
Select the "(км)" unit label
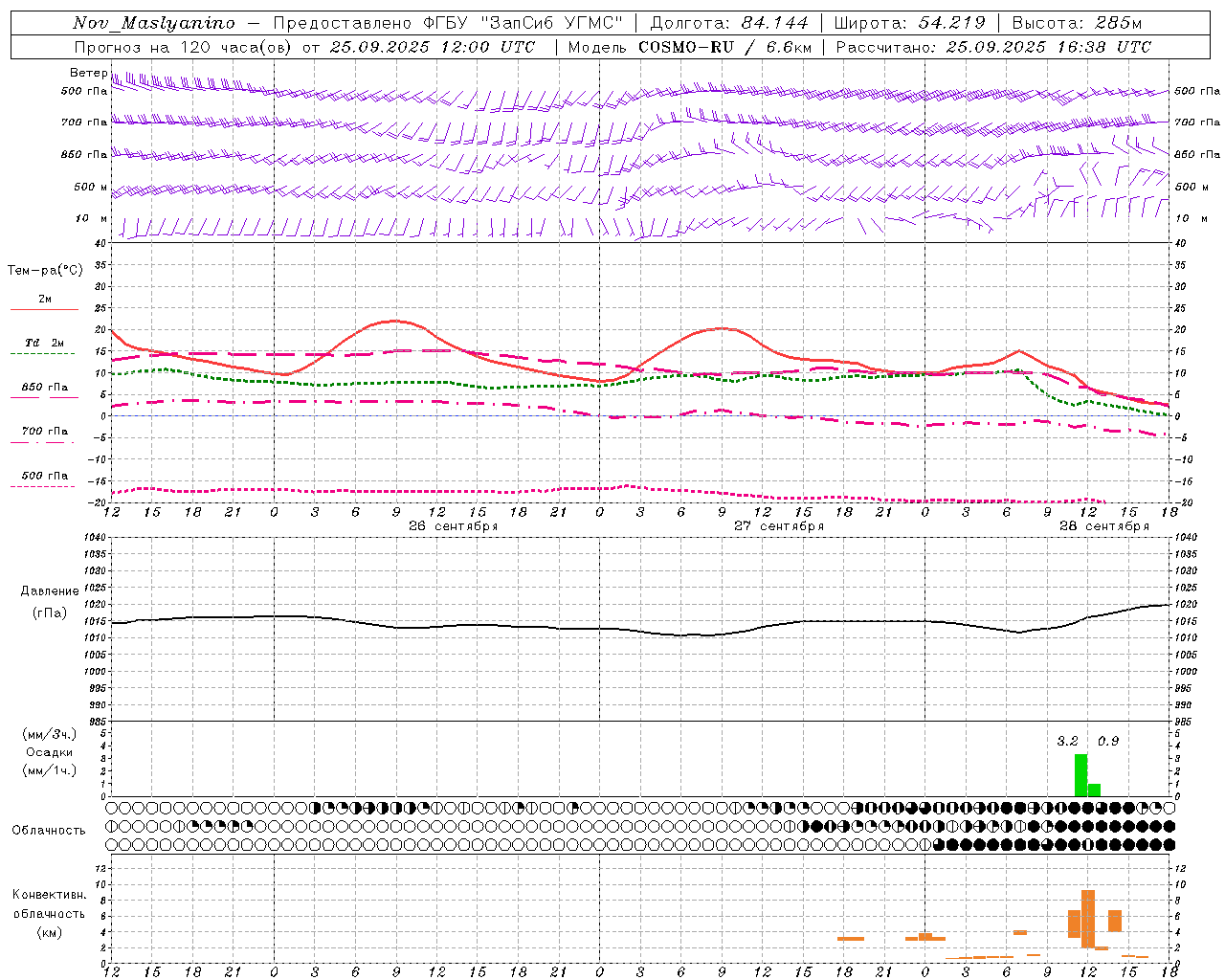pos(49,932)
